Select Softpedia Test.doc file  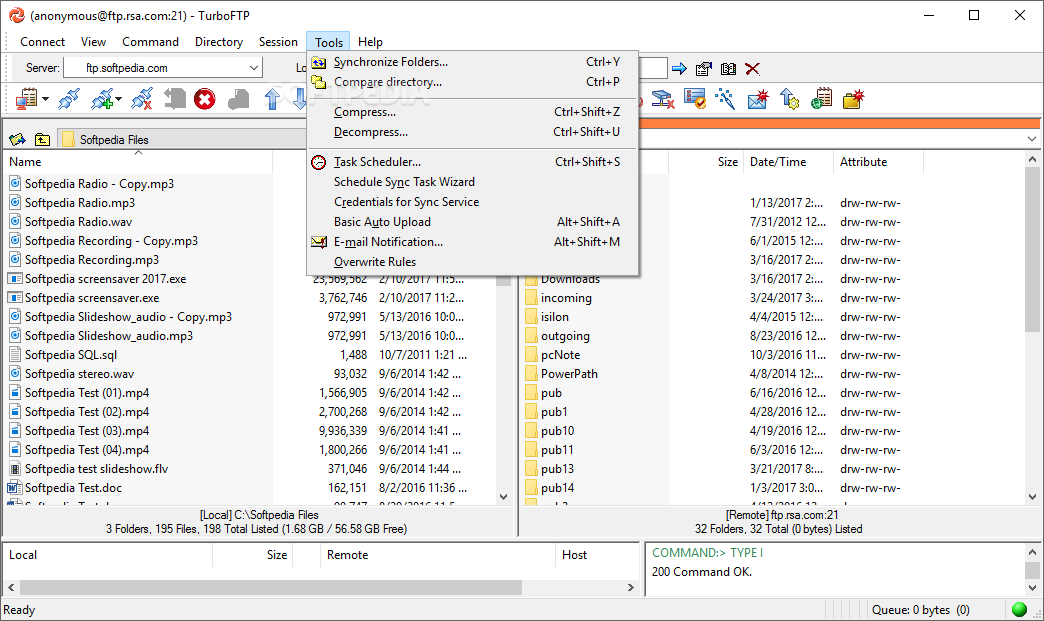(73, 488)
